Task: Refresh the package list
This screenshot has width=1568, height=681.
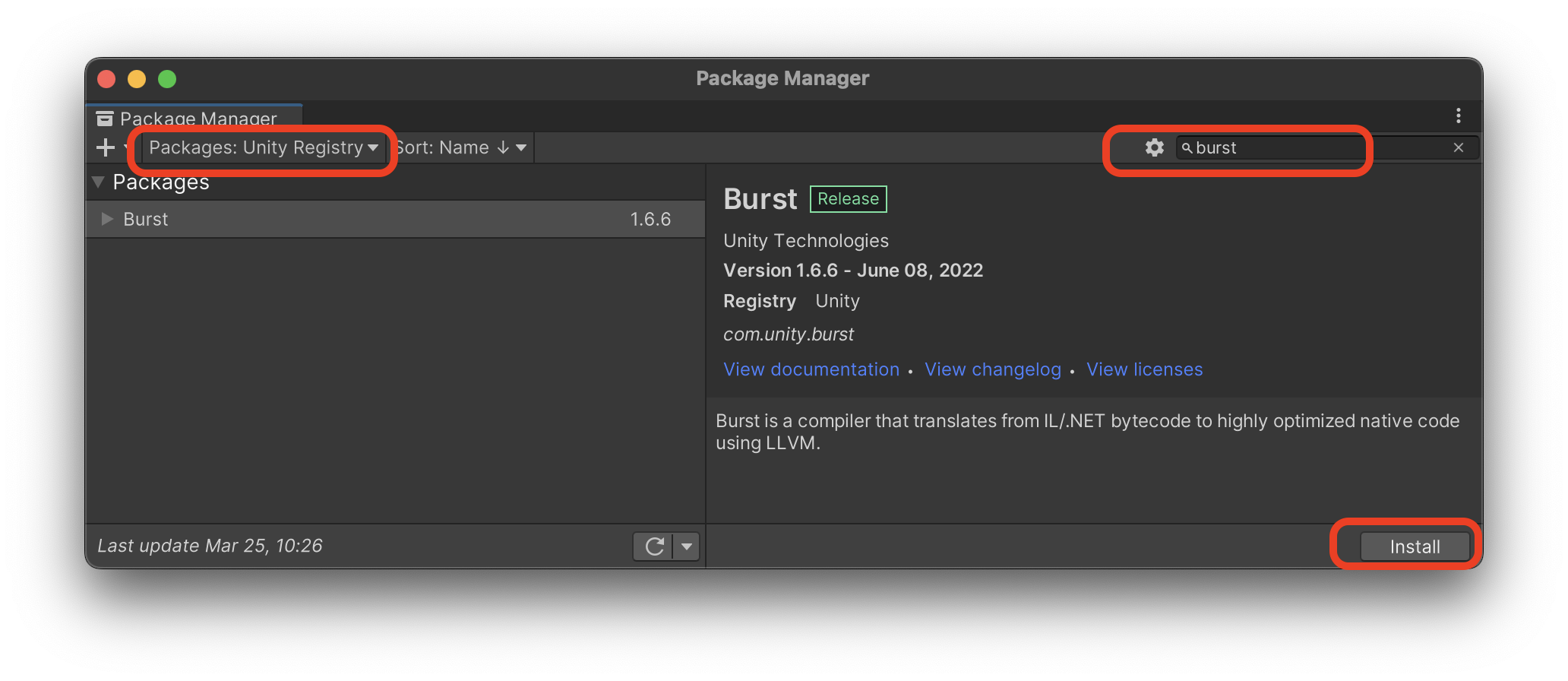Action: coord(653,546)
